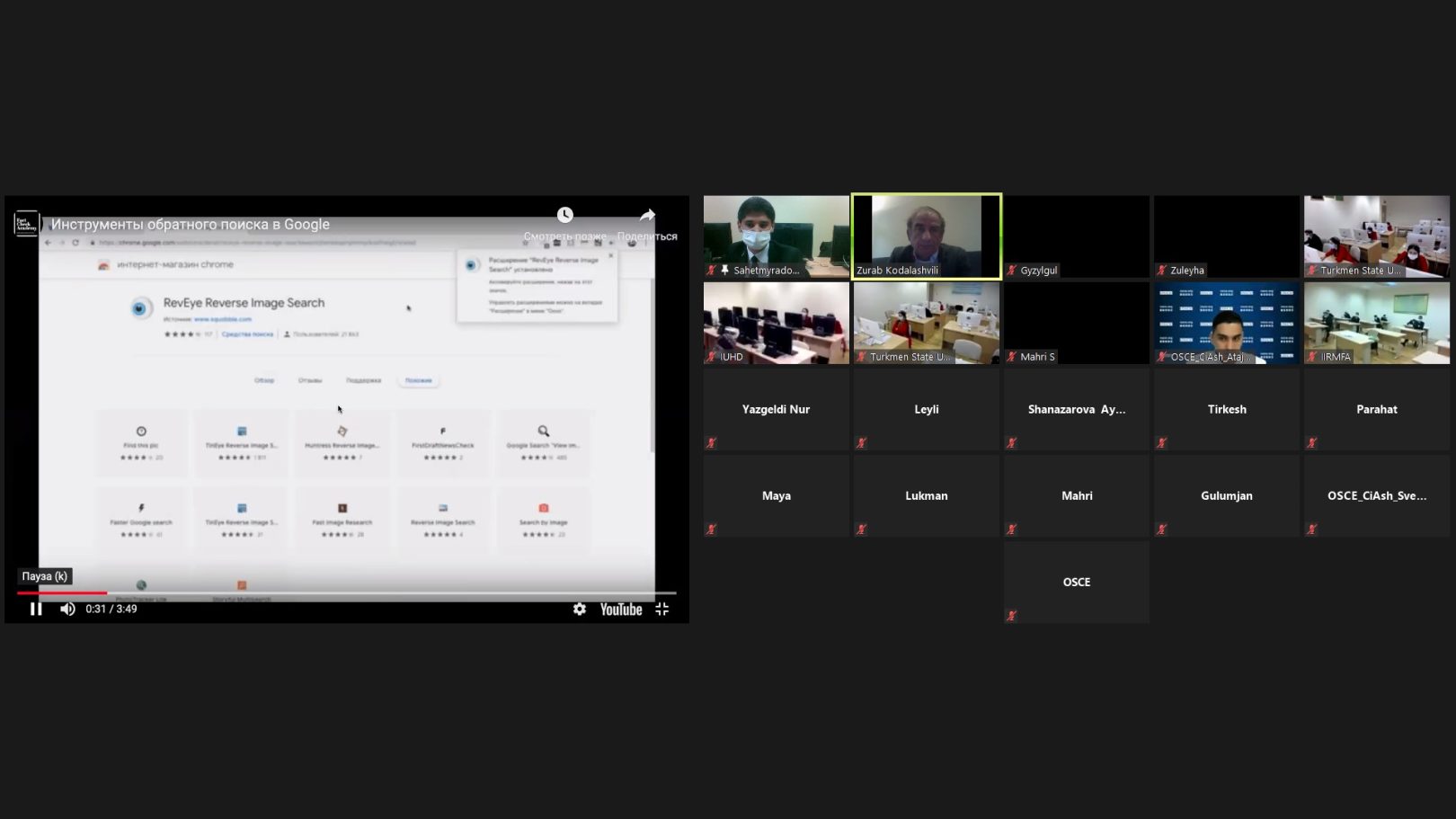1456x819 pixels.
Task: Select the 'Похожие' tab in web store
Action: [419, 380]
